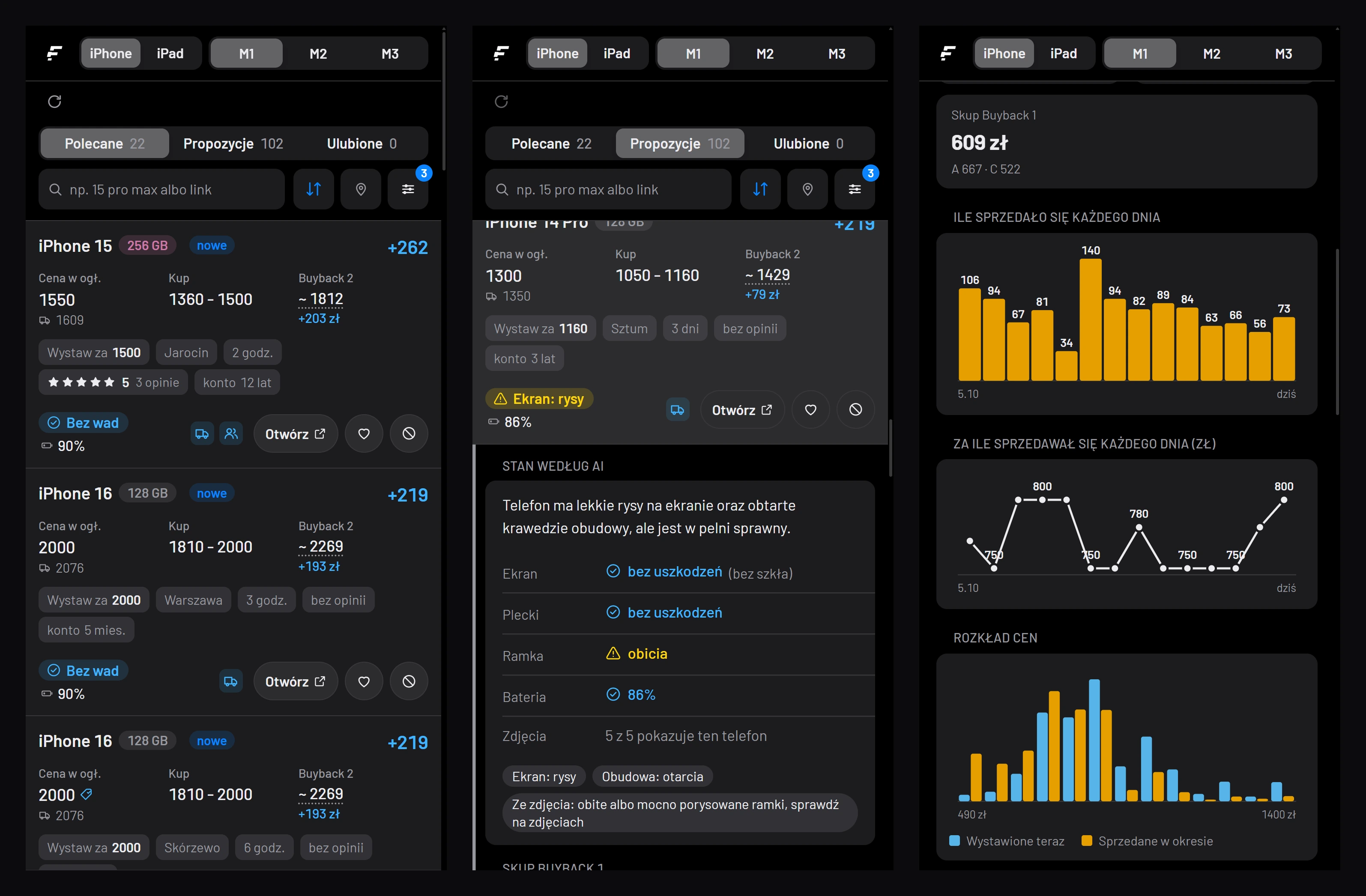The width and height of the screenshot is (1366, 896).
Task: Click the Skup Buyback 1 card 609 zł
Action: [x=1126, y=141]
